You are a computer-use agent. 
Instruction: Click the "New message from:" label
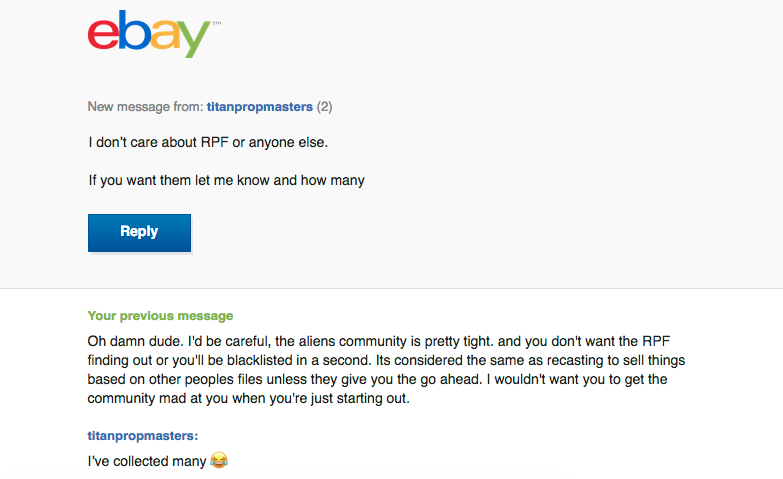[x=145, y=107]
